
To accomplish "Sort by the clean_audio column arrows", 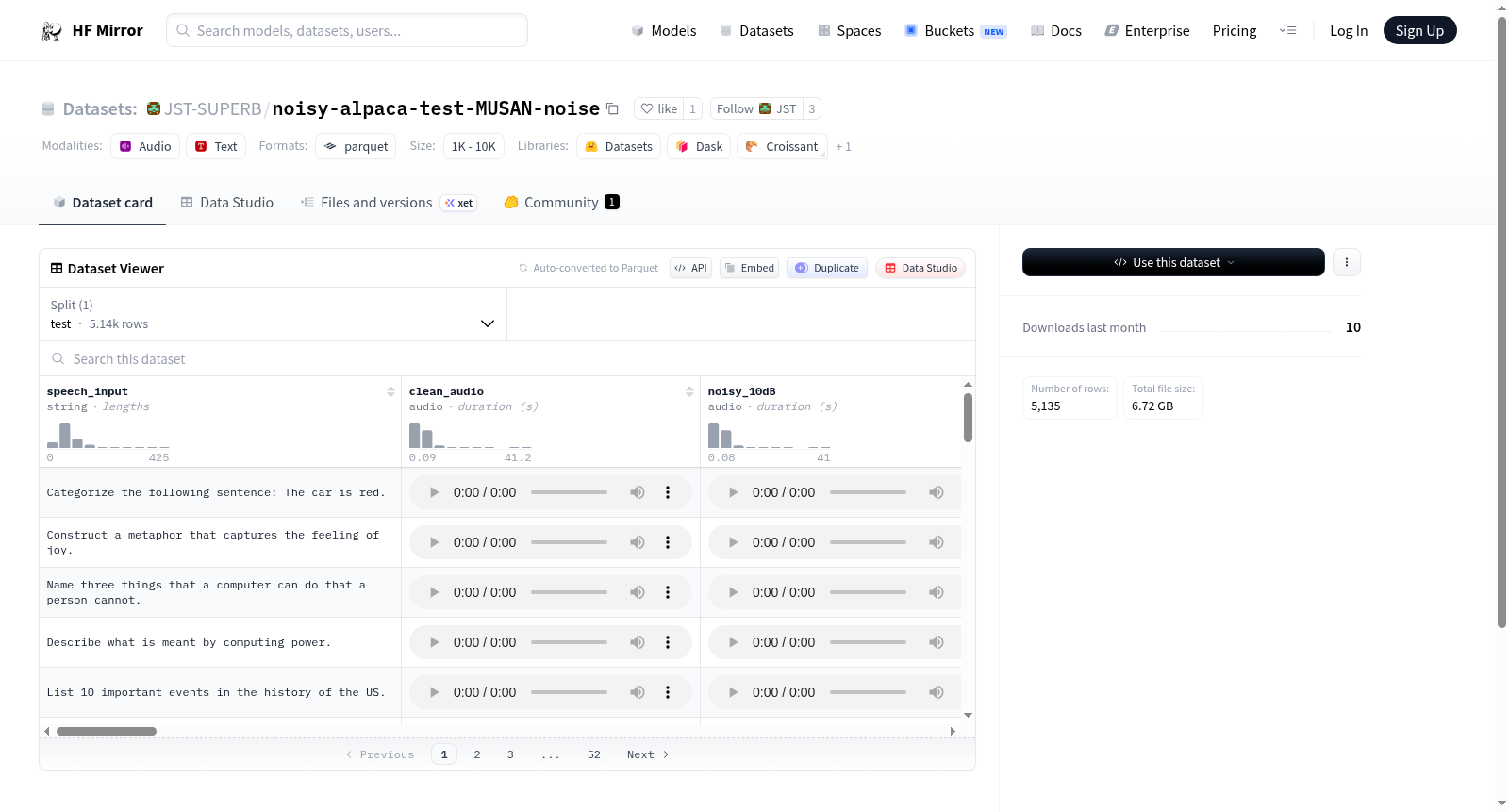I will pos(689,391).
